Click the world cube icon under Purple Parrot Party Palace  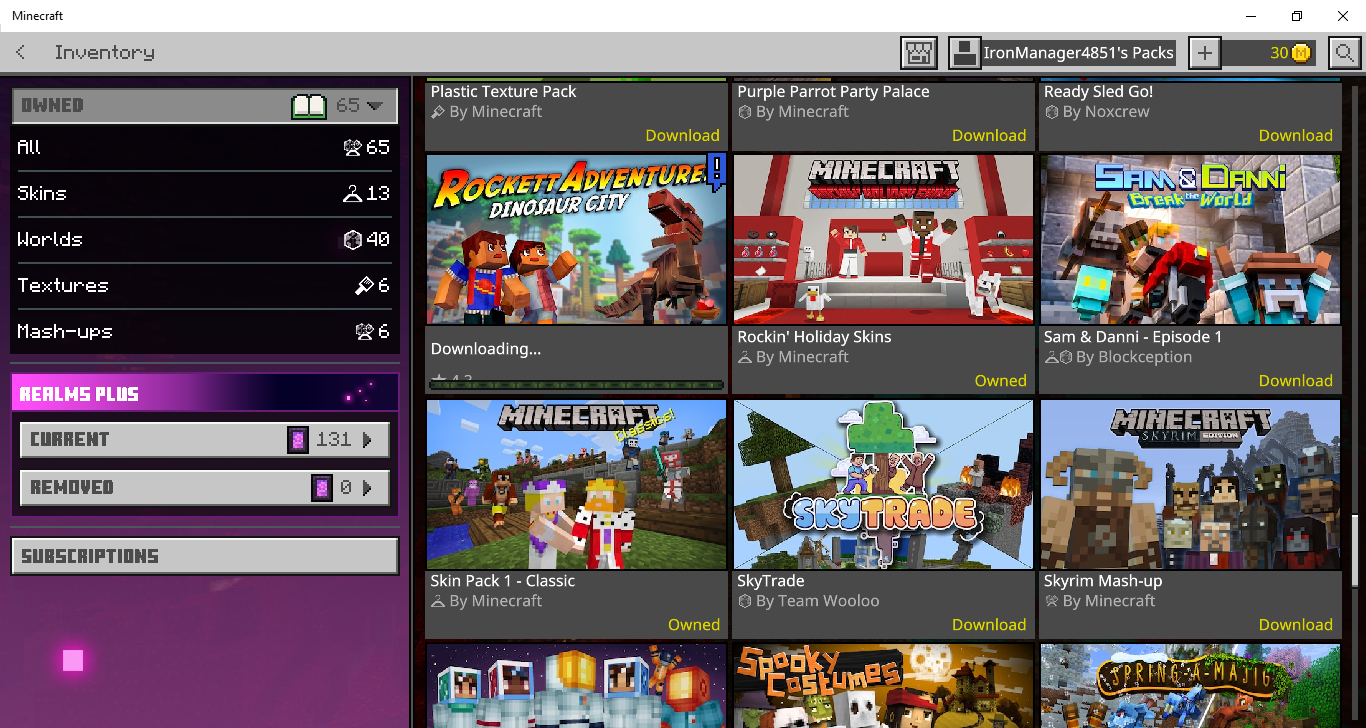pyautogui.click(x=744, y=112)
